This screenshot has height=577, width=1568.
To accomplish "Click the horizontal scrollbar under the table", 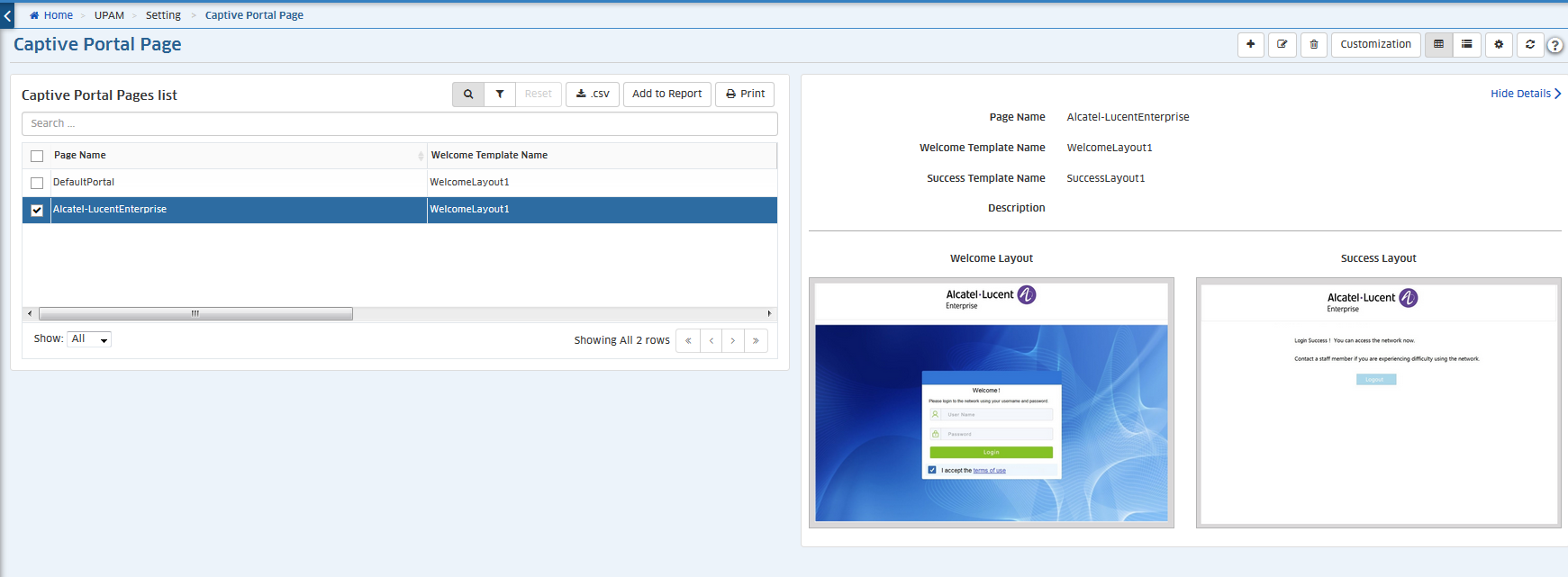I will coord(195,314).
